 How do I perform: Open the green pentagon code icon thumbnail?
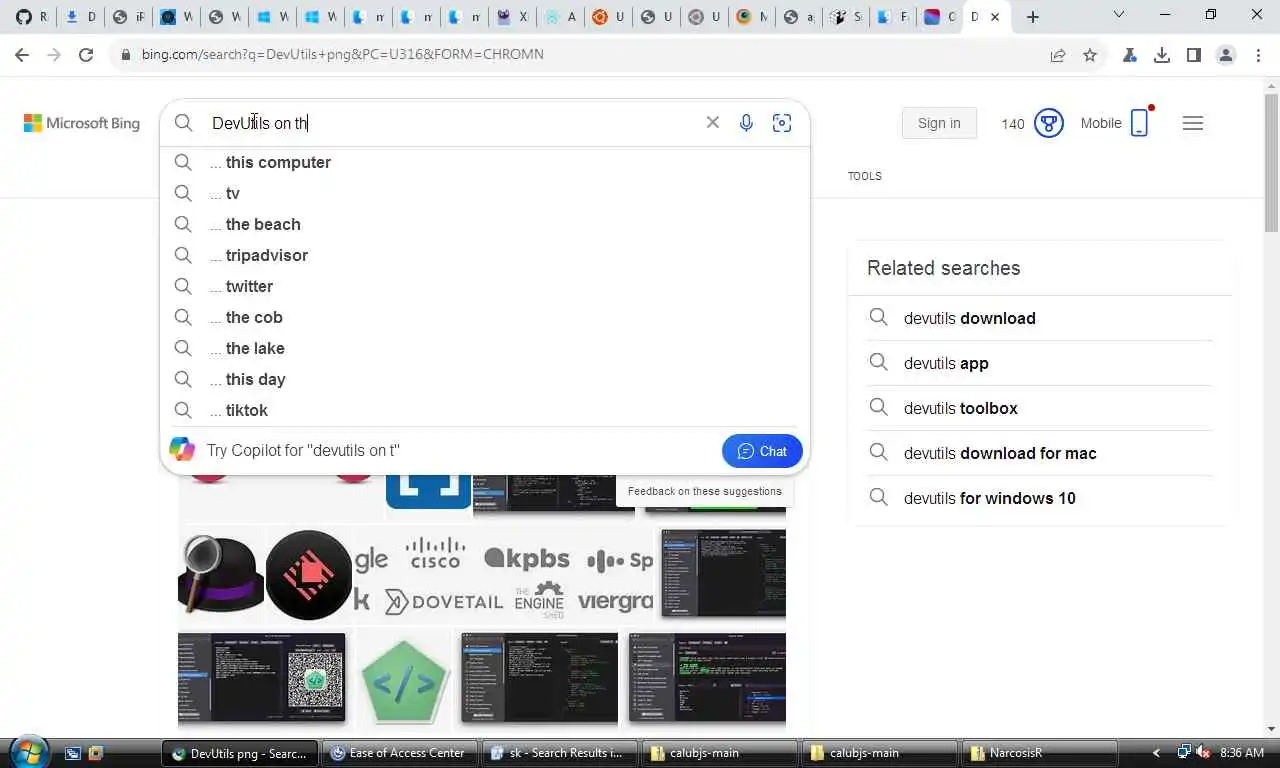click(x=403, y=680)
